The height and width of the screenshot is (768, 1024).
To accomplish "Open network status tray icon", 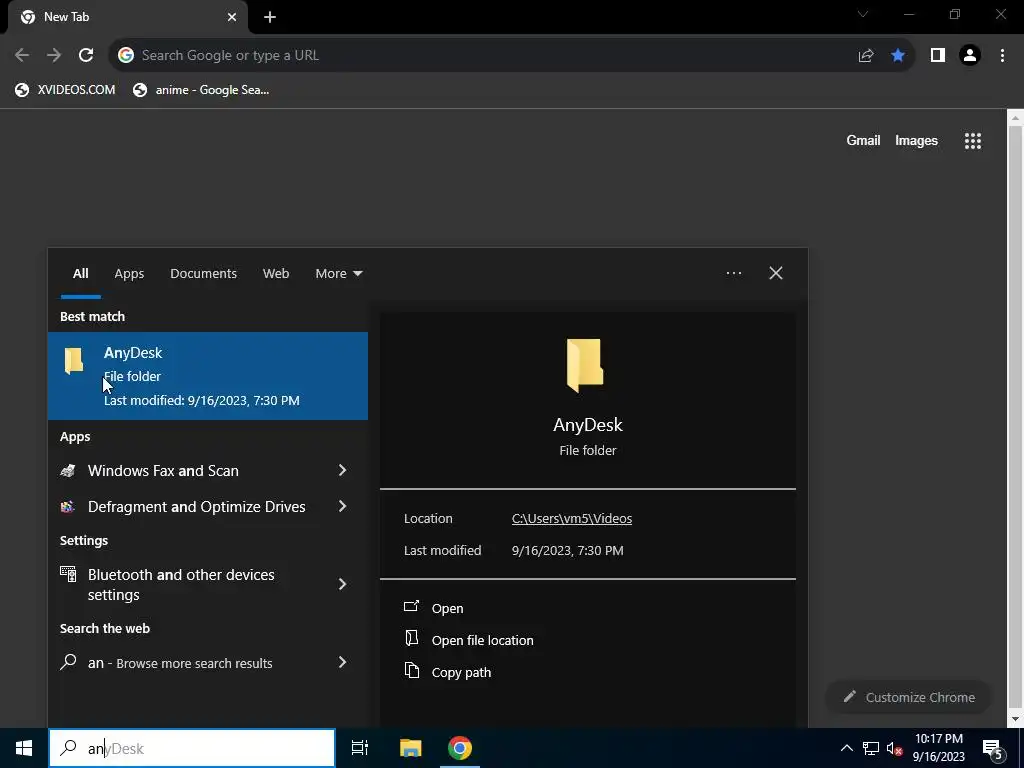I will pos(871,748).
